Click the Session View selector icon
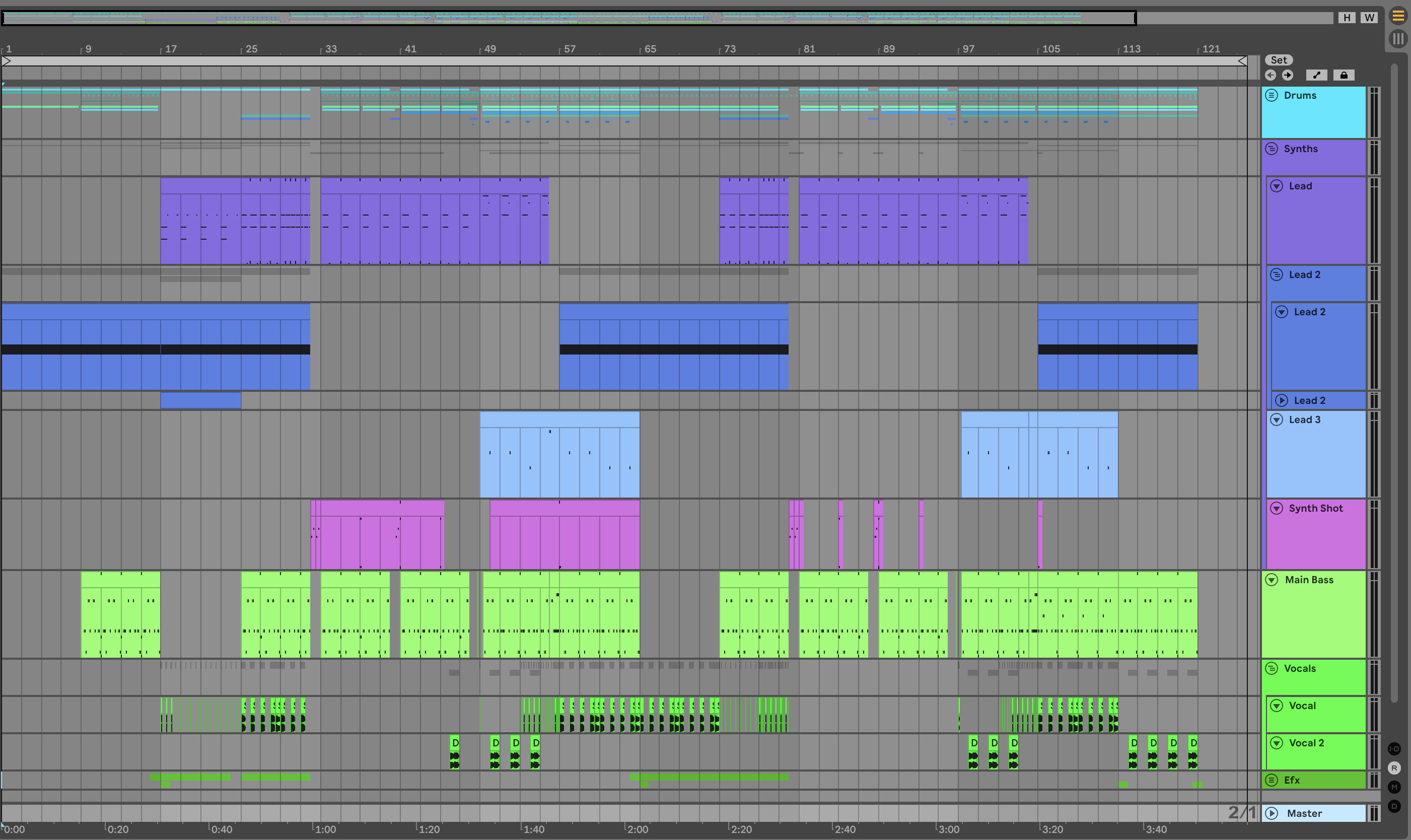Screen dimensions: 1411x840 [x=1398, y=39]
